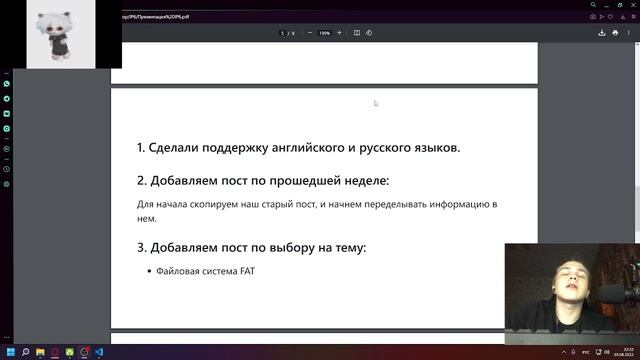Open the PDF viewer more-actions menu
The image size is (640, 360).
[x=629, y=33]
